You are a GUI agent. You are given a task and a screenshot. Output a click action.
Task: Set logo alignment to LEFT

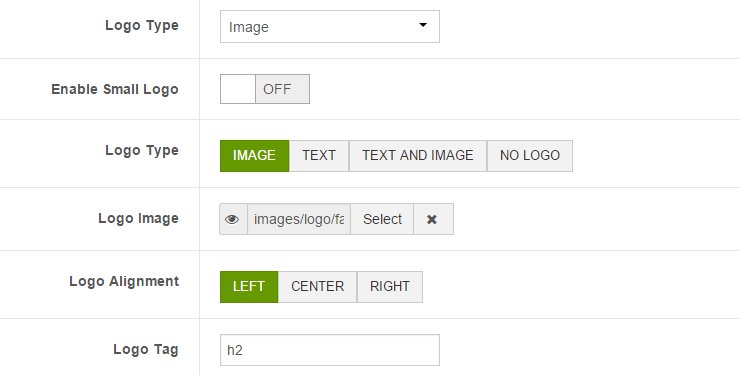249,287
